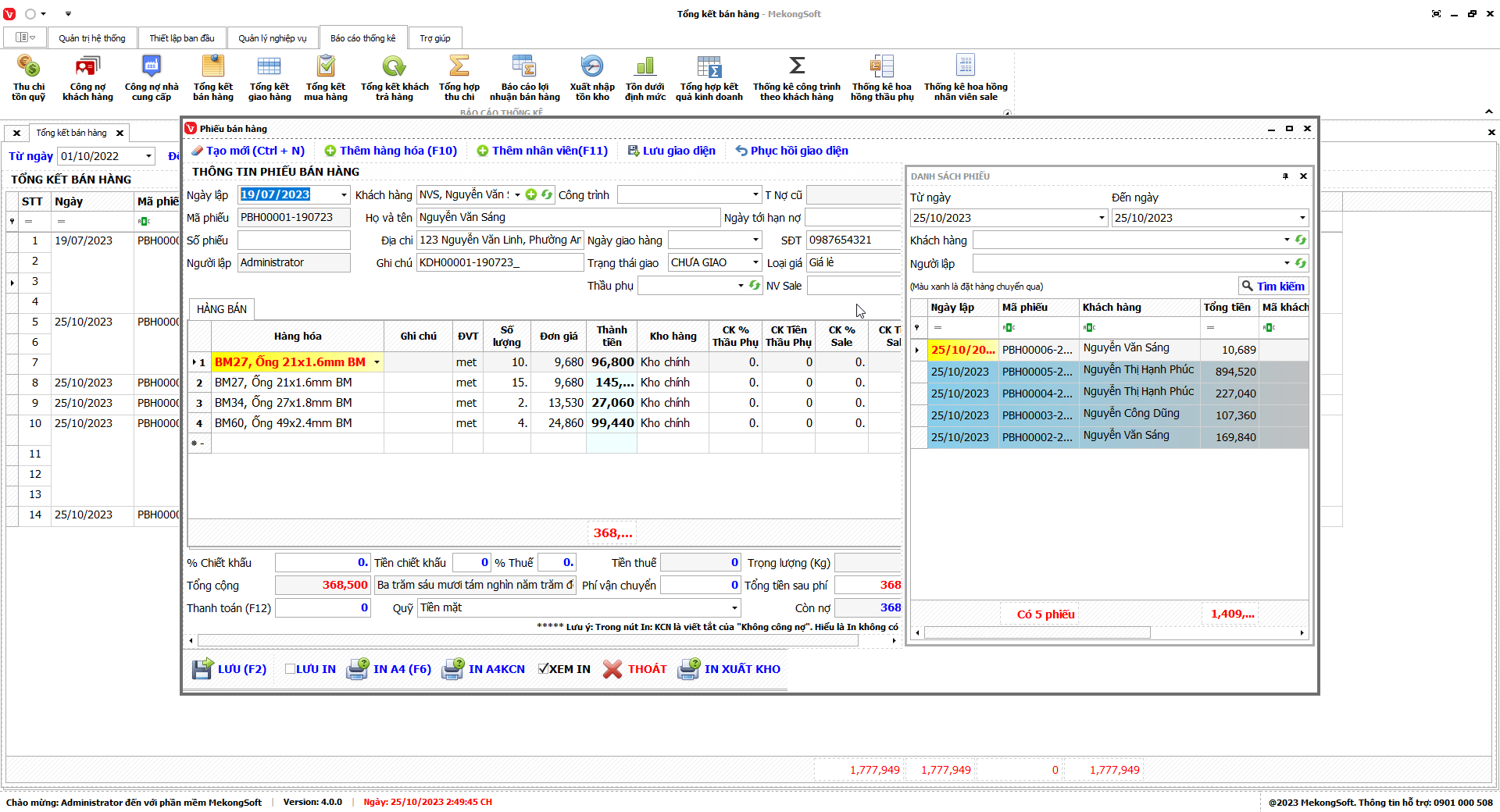Expand the Ngày lập date dropdown
This screenshot has width=1500, height=812.
point(344,195)
